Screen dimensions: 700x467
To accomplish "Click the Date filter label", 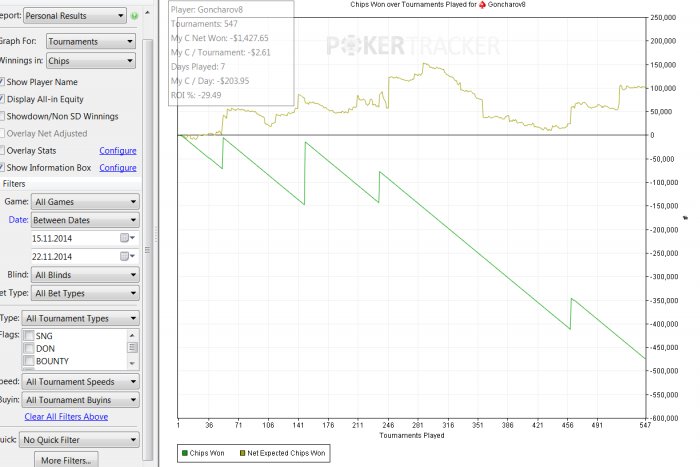I will 18,220.
